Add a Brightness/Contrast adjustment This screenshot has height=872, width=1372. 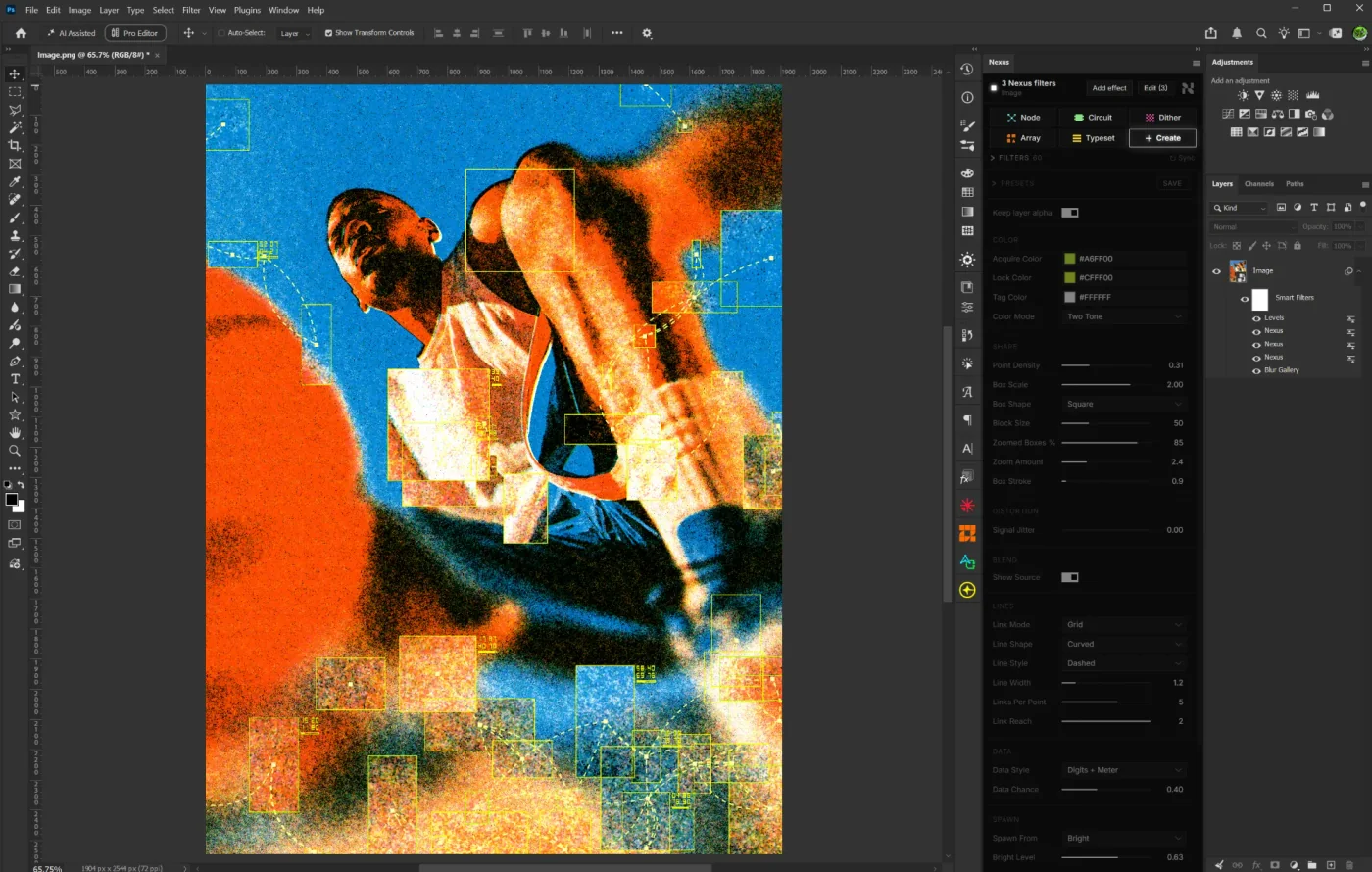pyautogui.click(x=1243, y=95)
